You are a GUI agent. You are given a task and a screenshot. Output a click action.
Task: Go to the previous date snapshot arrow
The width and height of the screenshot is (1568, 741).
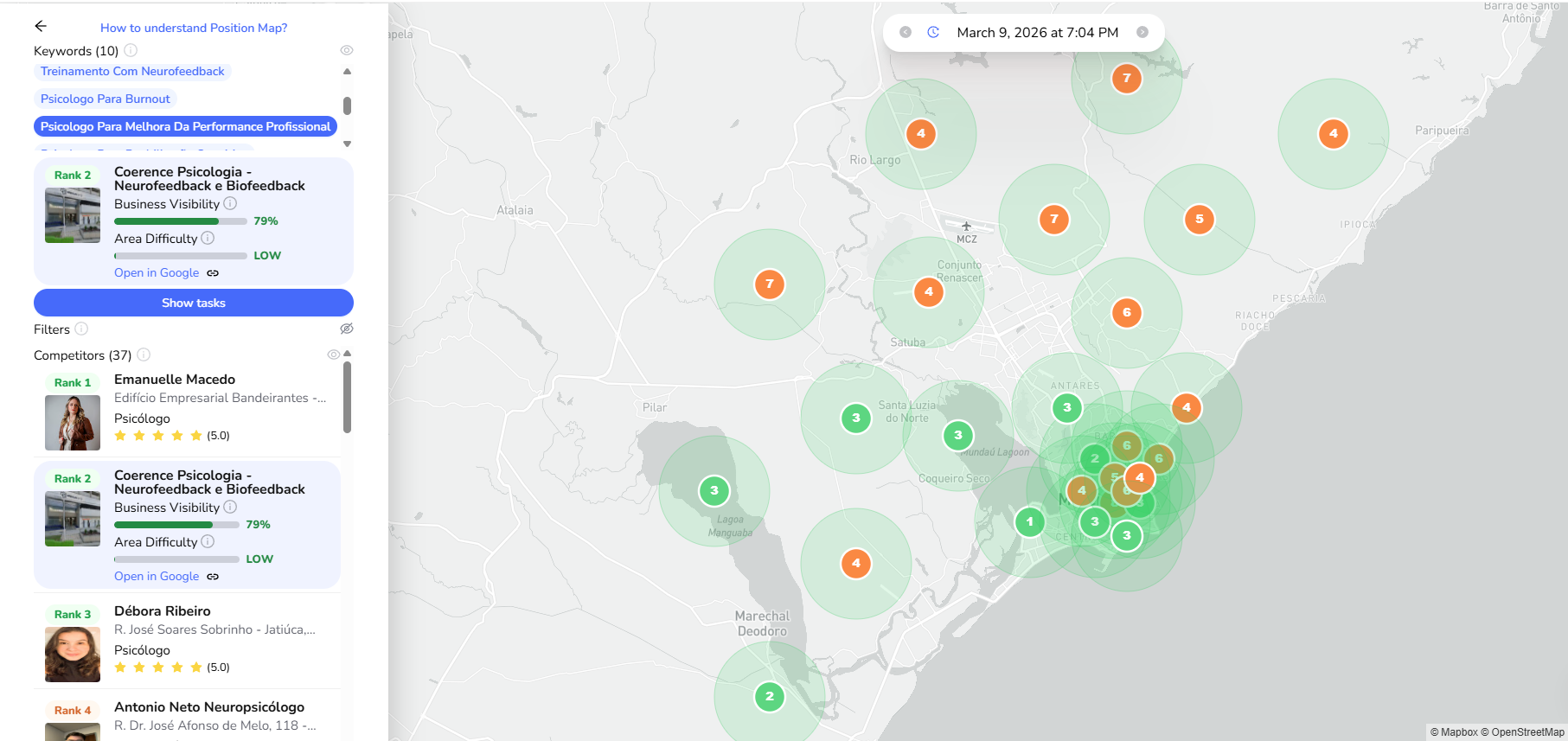[906, 32]
